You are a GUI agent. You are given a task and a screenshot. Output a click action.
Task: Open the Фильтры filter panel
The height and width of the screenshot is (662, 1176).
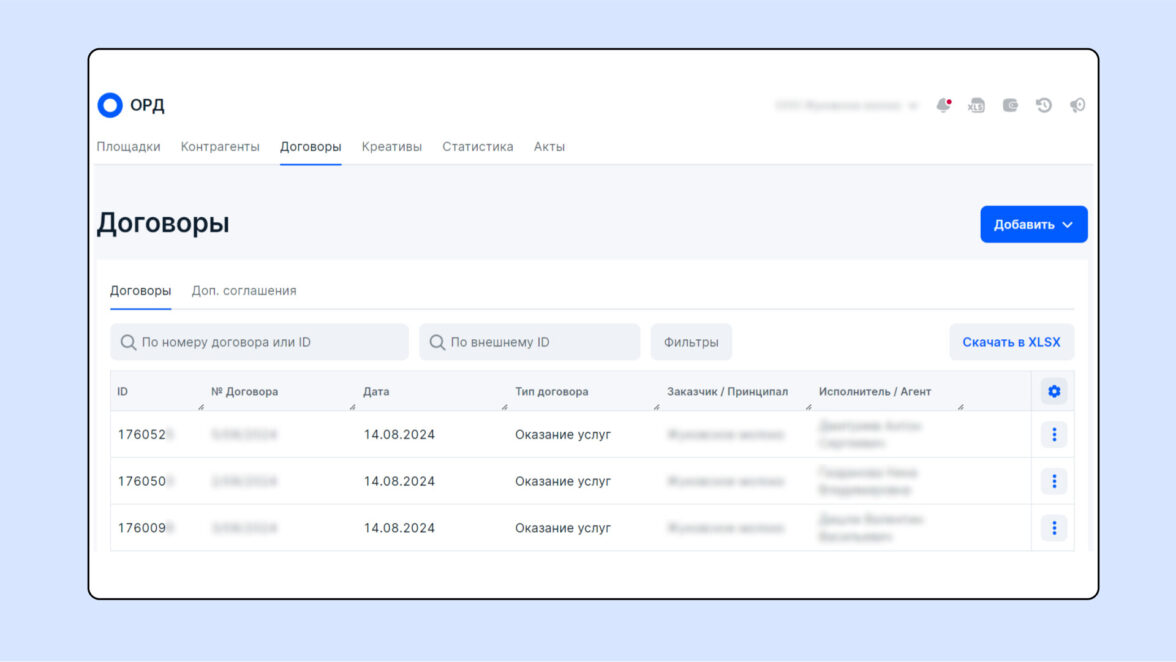point(691,342)
